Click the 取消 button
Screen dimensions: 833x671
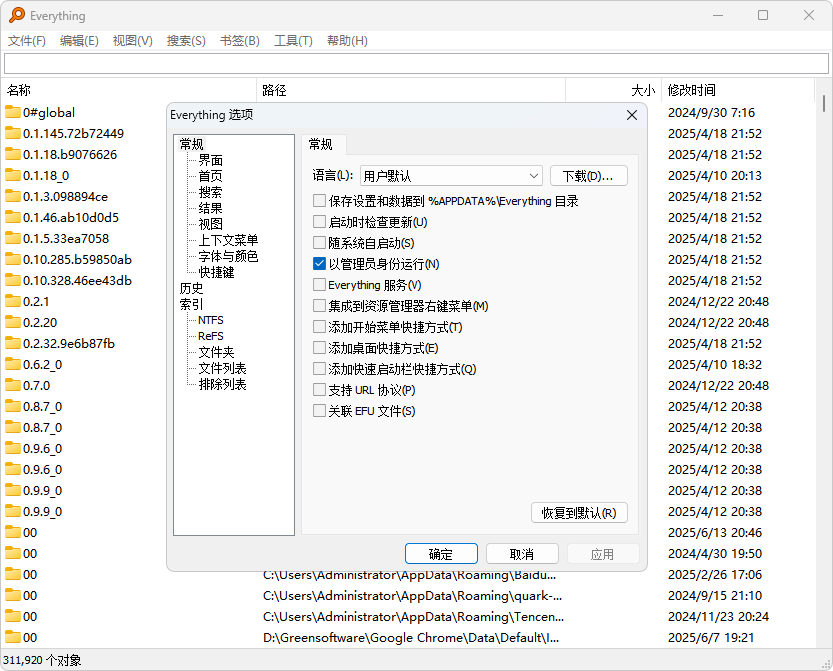point(522,554)
